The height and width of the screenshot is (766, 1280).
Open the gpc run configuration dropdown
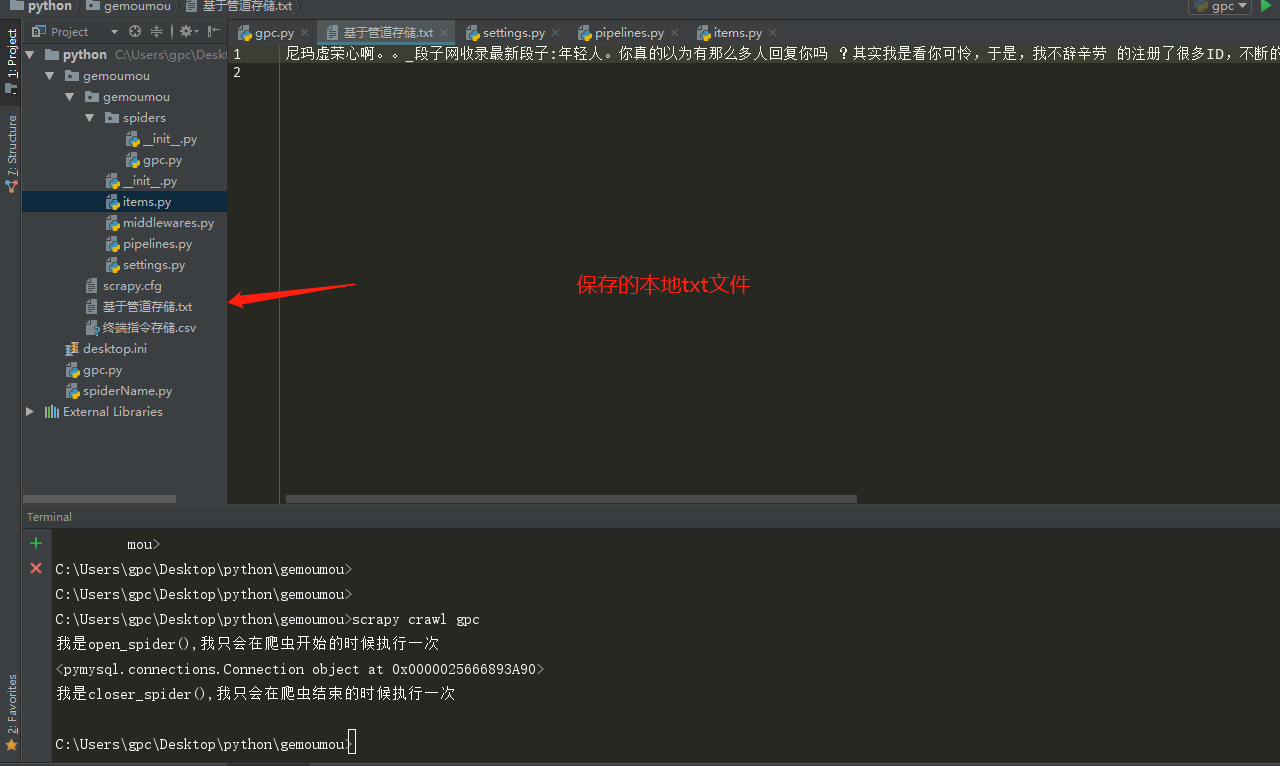1220,6
